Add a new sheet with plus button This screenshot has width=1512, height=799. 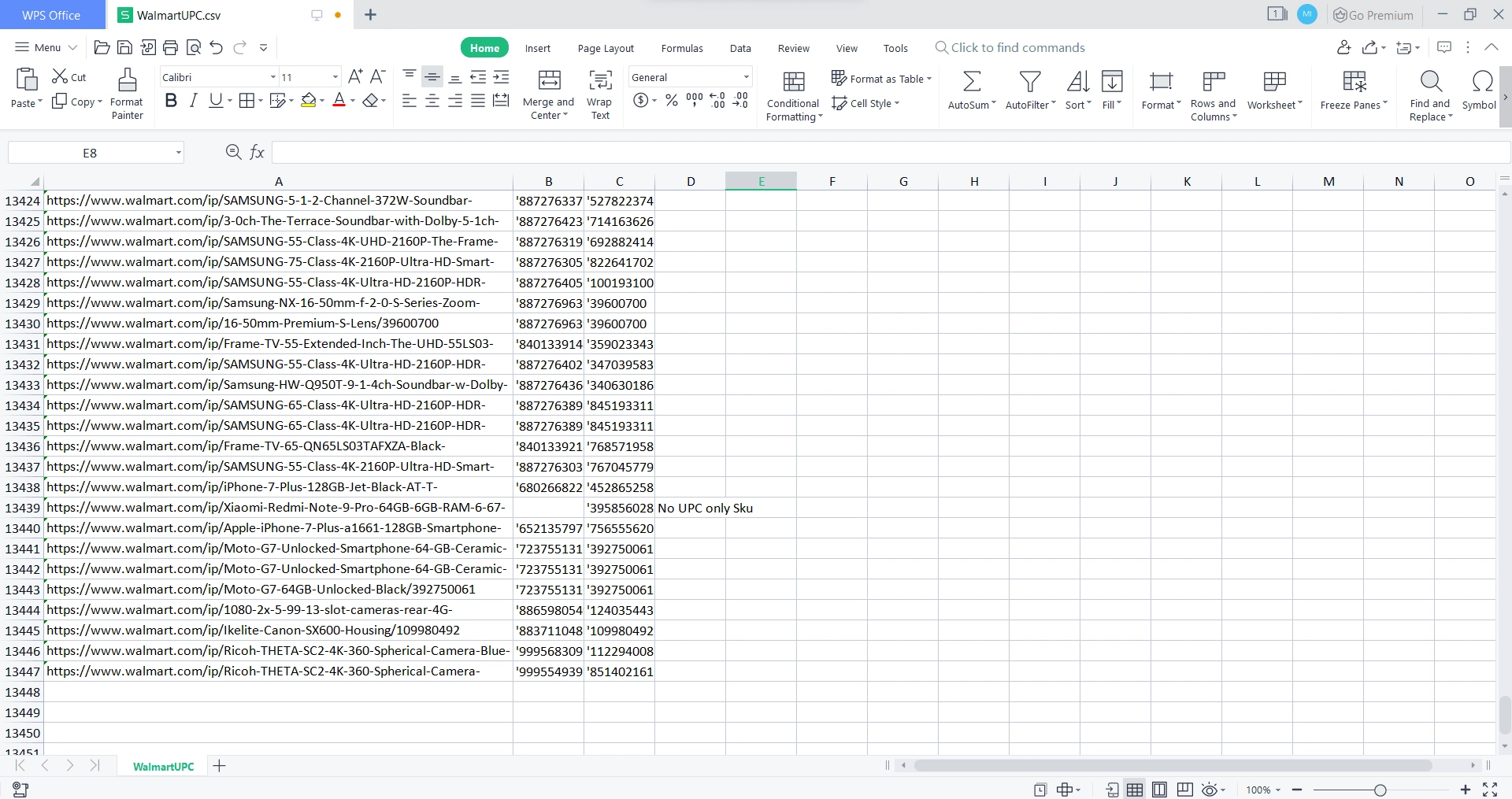(220, 766)
